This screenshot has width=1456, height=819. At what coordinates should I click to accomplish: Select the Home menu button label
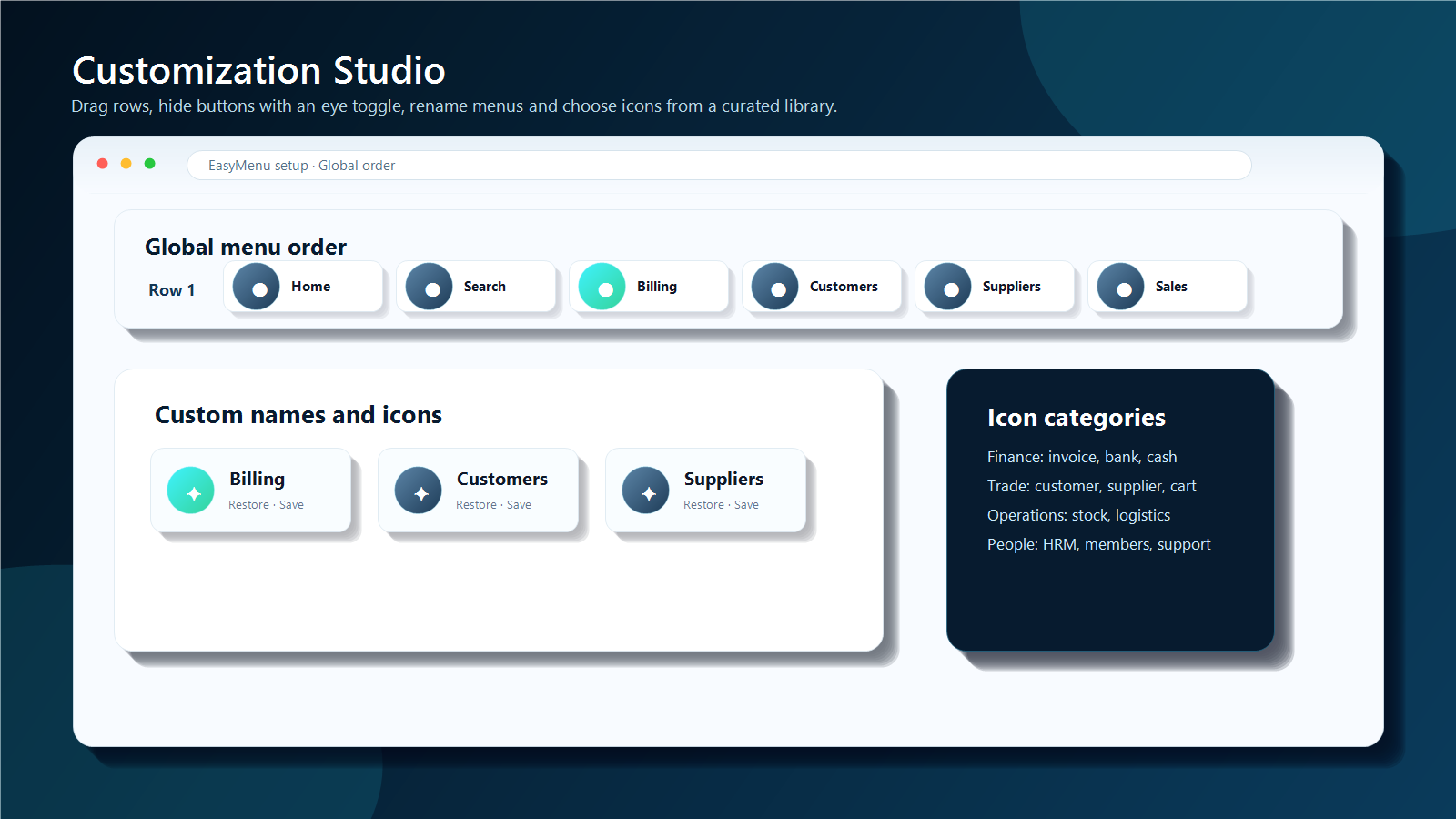click(310, 287)
